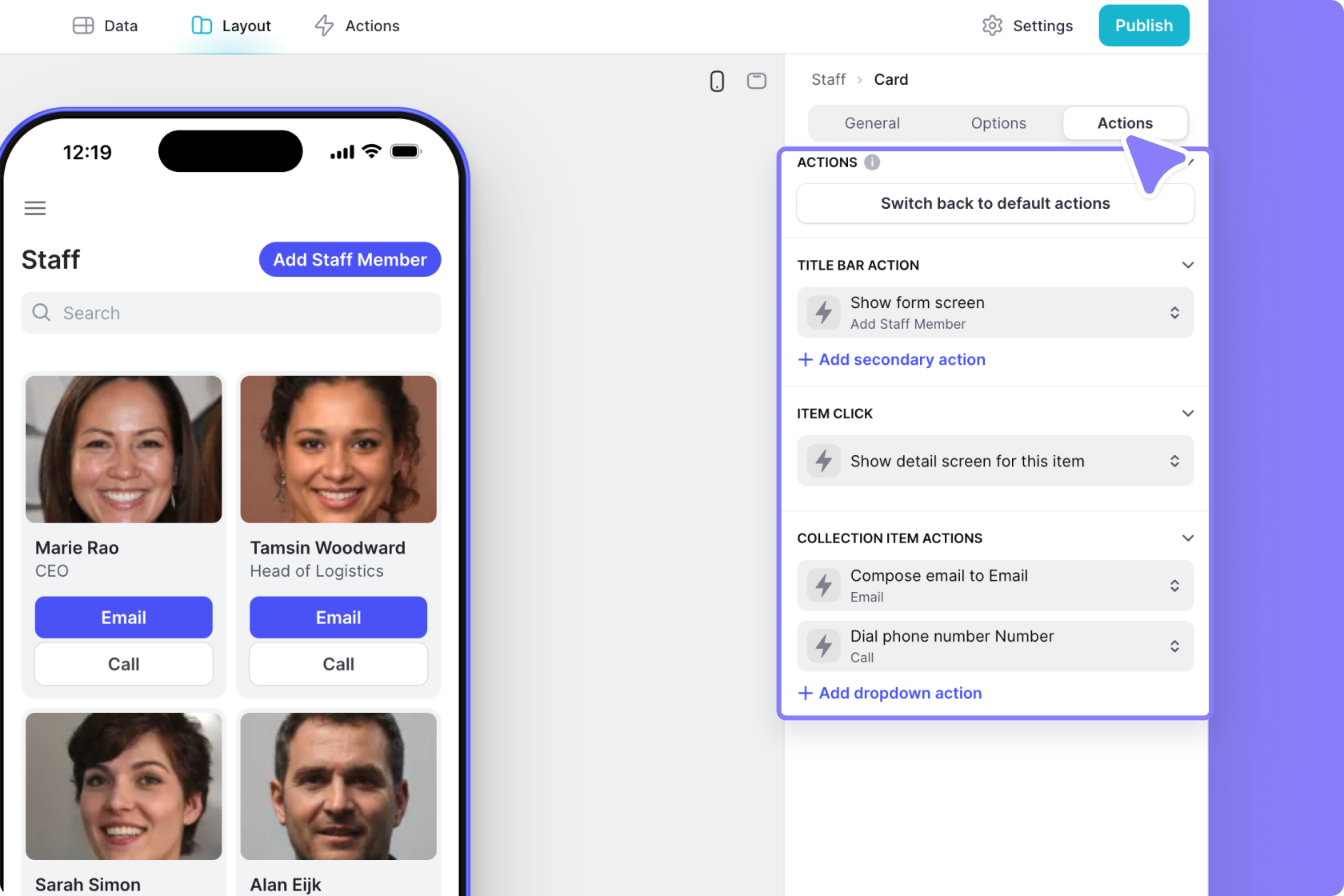Open the Data tab
The width and height of the screenshot is (1344, 896).
[x=106, y=26]
